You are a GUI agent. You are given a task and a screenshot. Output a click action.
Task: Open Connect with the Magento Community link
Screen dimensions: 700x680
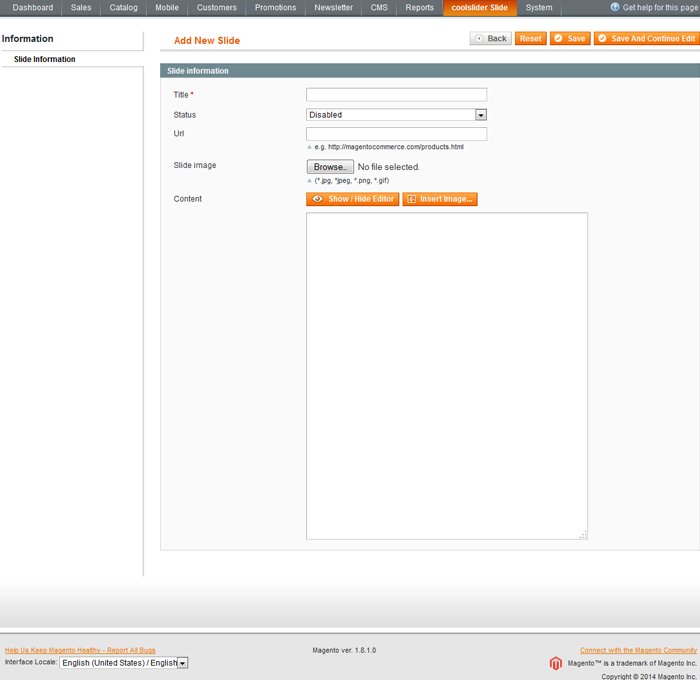[638, 650]
